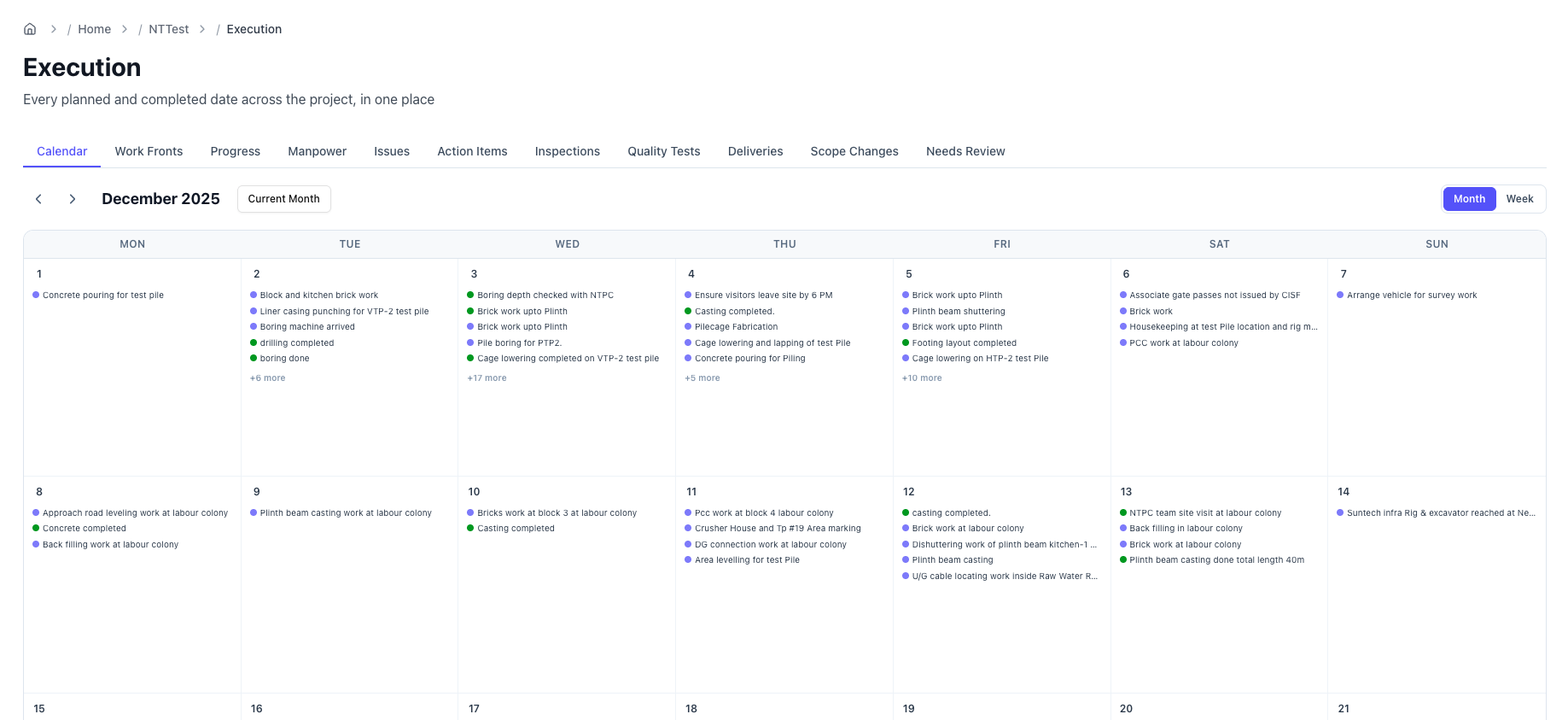
Task: Expand '+6 more' on December 2
Action: (268, 378)
